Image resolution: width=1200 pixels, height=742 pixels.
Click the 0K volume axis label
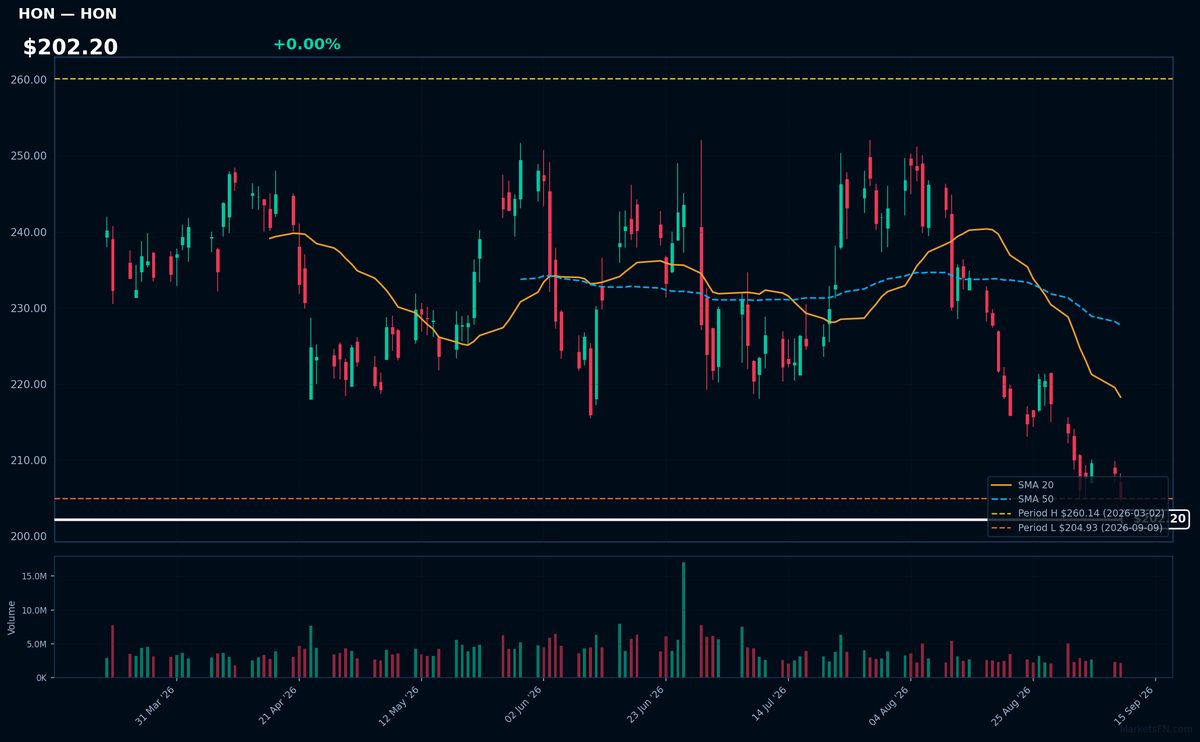click(41, 678)
